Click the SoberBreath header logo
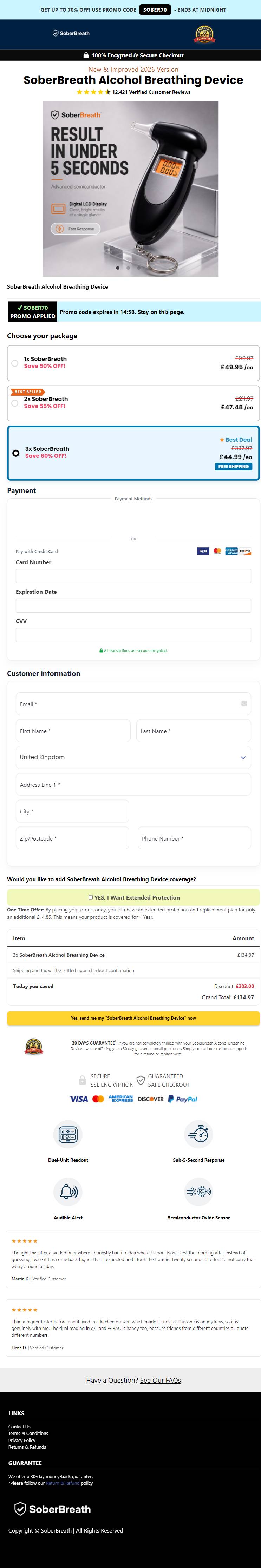The height and width of the screenshot is (1568, 261). pyautogui.click(x=71, y=33)
